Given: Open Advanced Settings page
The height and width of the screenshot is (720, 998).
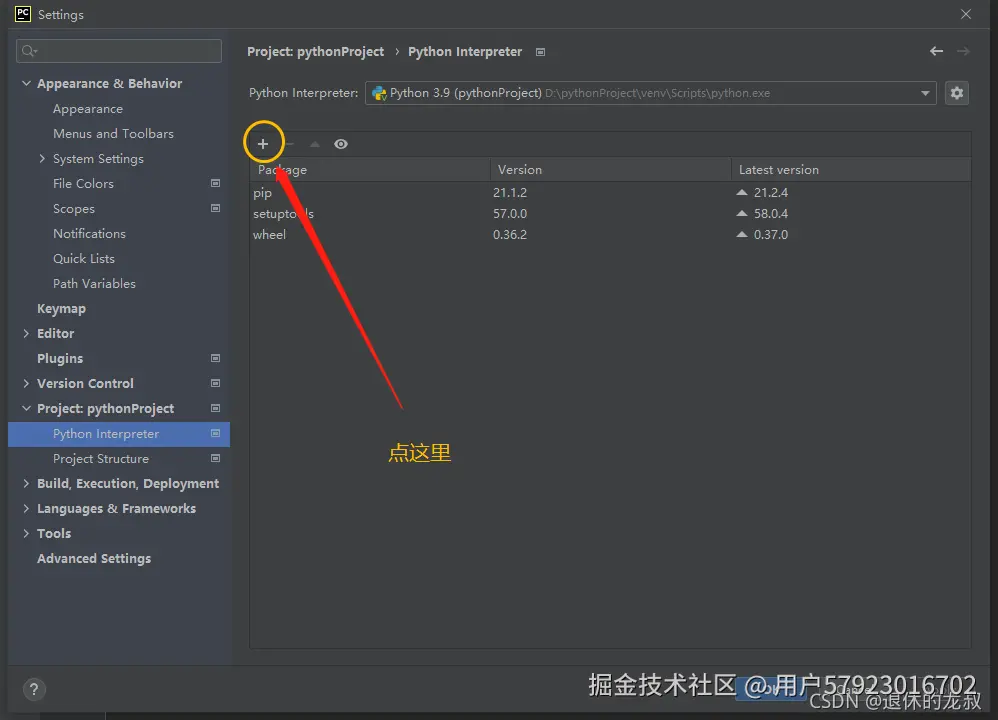Looking at the screenshot, I should point(94,558).
